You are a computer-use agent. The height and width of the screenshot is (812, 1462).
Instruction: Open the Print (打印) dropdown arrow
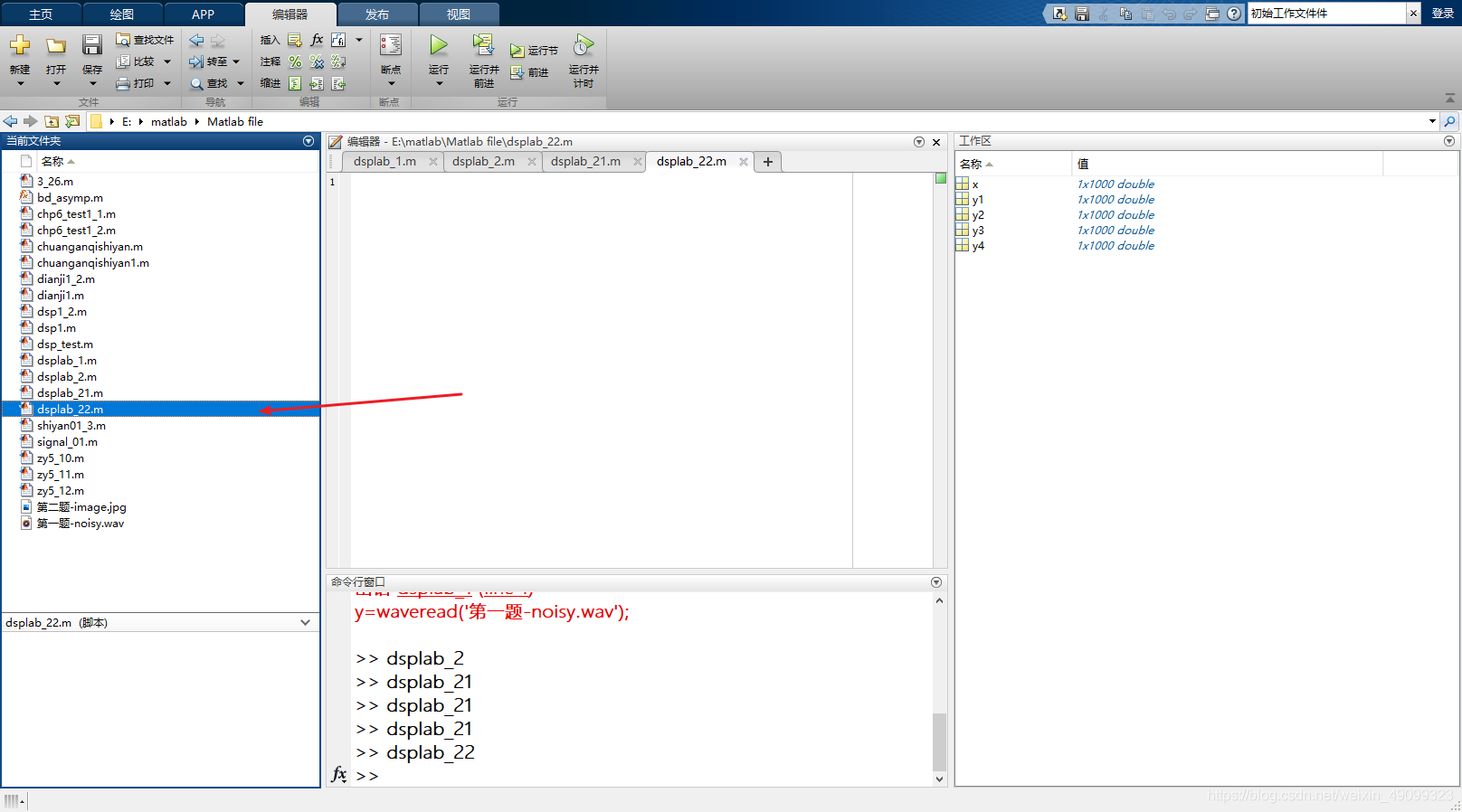(x=167, y=83)
